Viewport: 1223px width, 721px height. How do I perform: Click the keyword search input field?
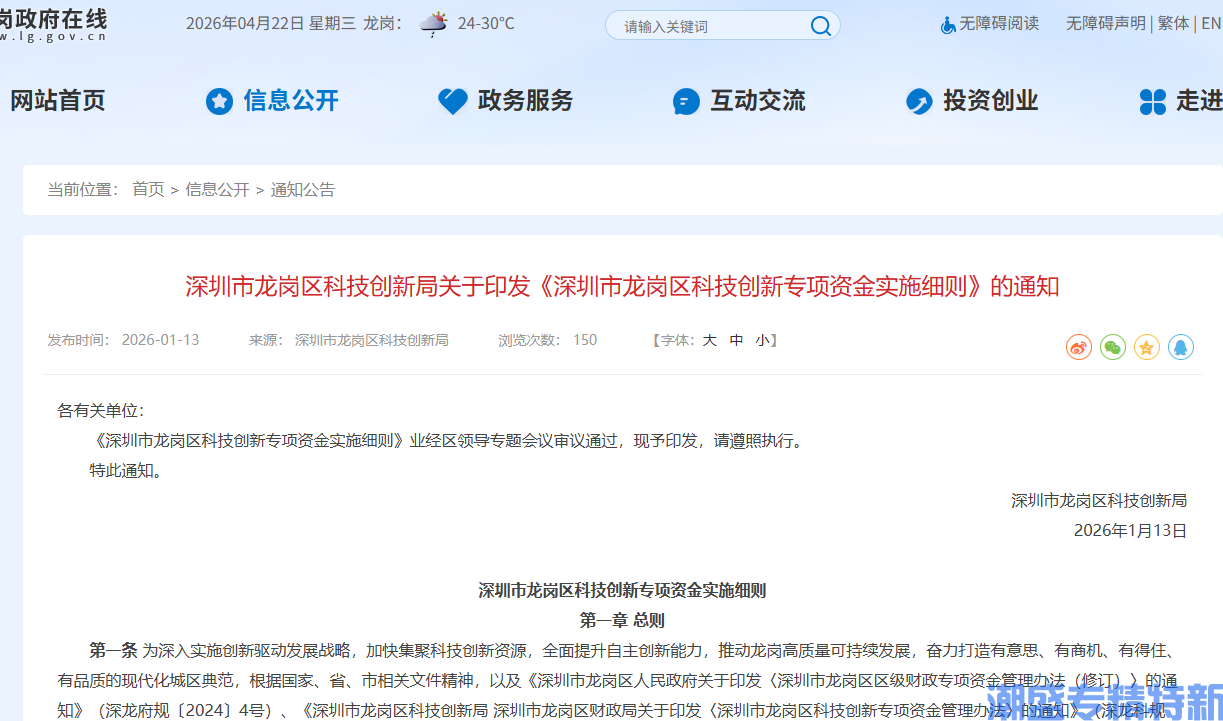point(710,25)
